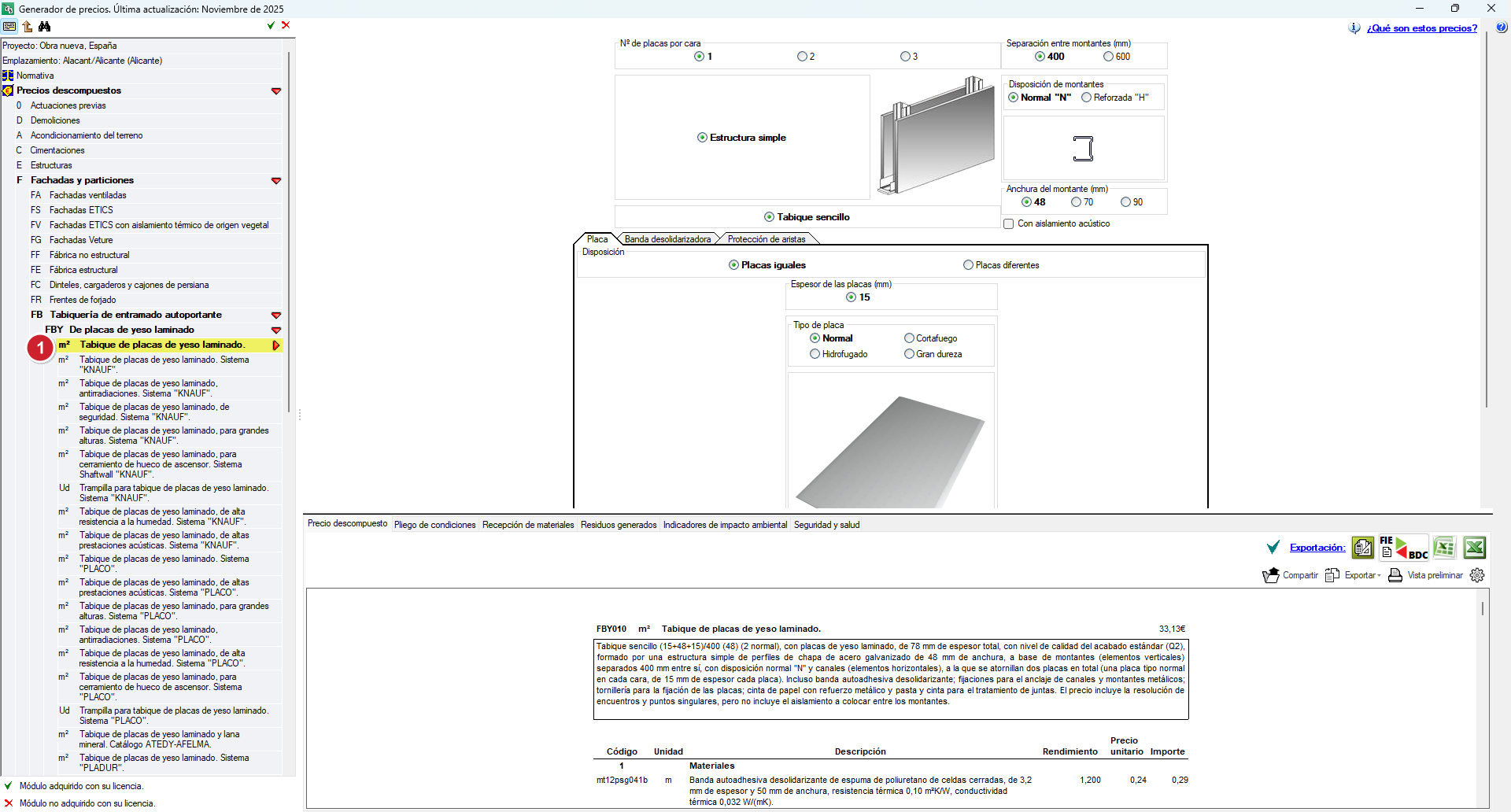Switch to Protección de aristas tab
The height and width of the screenshot is (812, 1511).
(767, 239)
